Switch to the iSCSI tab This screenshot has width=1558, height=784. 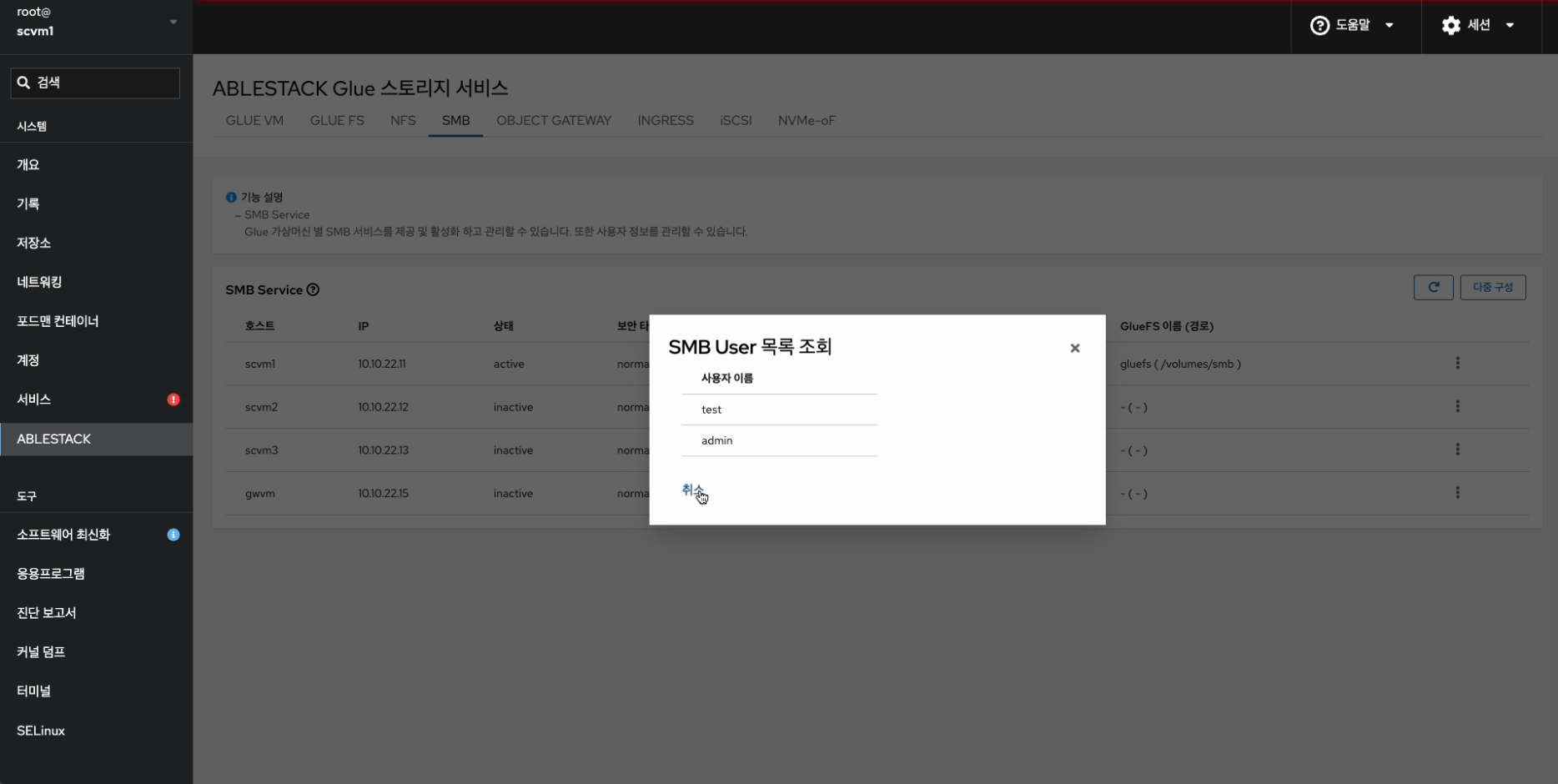736,121
